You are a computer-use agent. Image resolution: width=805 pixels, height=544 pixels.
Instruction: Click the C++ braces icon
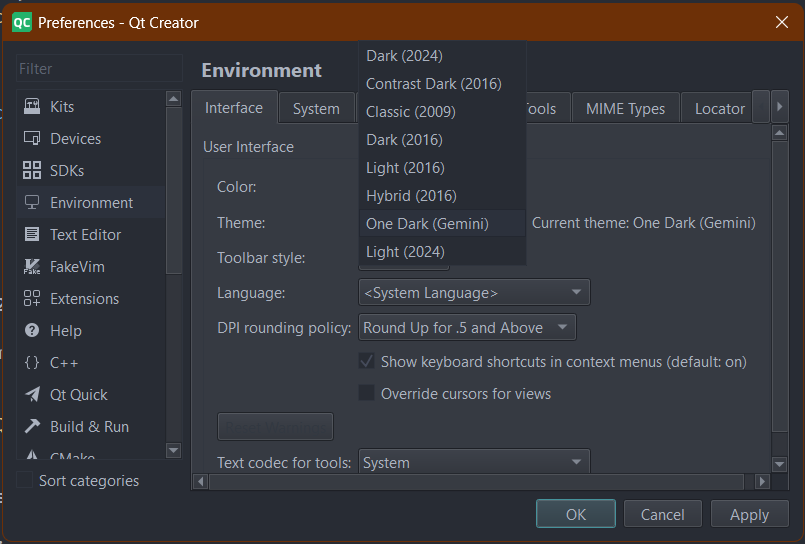(32, 362)
